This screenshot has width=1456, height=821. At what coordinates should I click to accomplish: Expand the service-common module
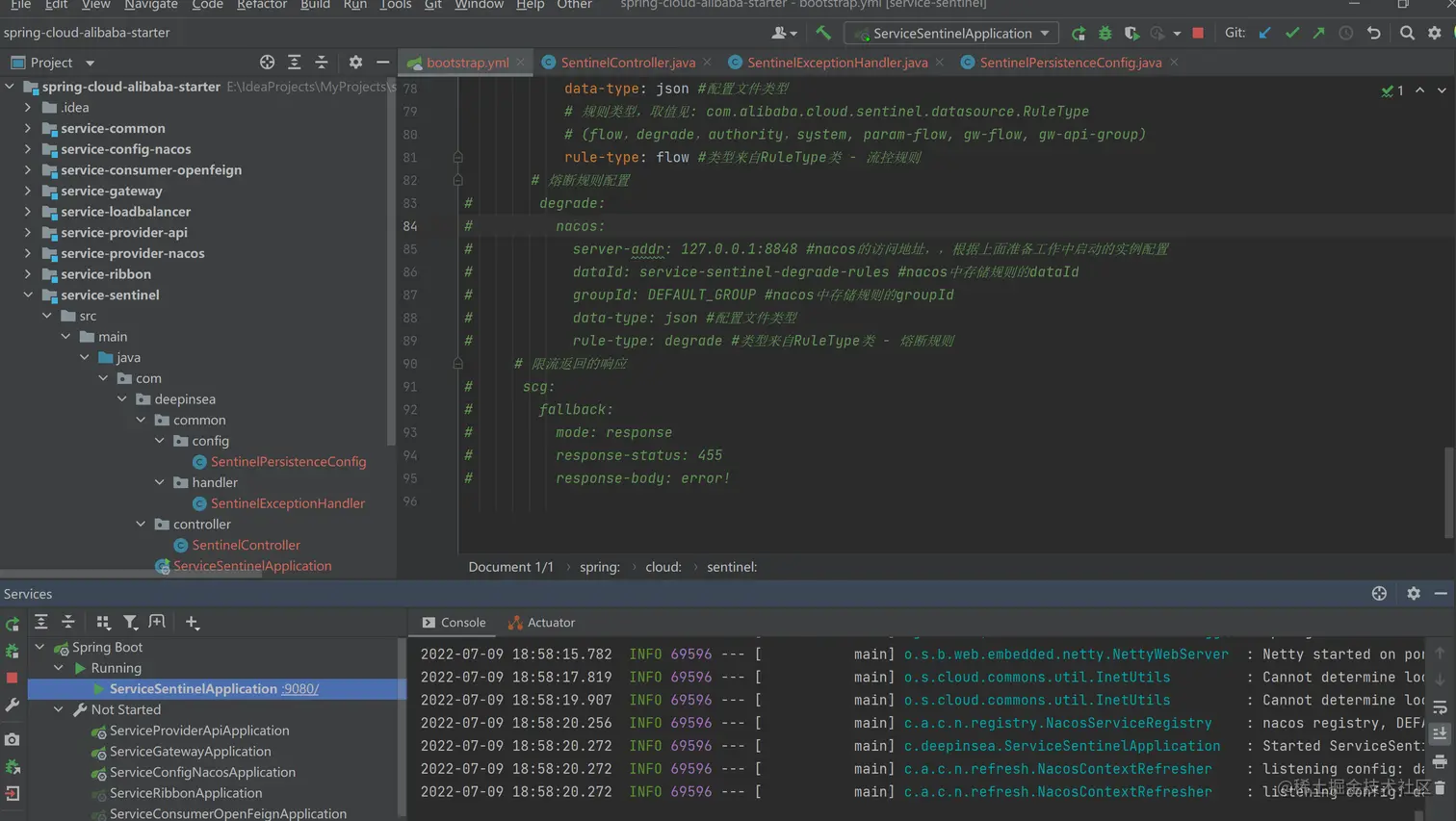tap(28, 128)
